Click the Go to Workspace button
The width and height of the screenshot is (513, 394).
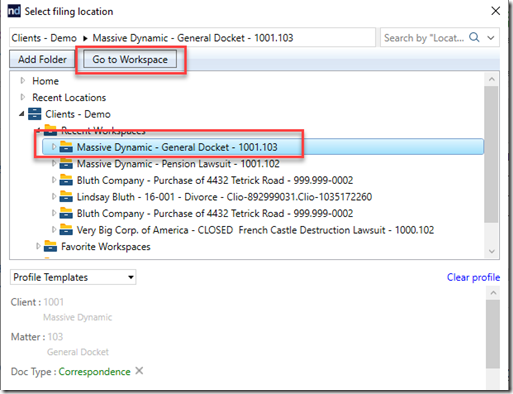pos(130,60)
